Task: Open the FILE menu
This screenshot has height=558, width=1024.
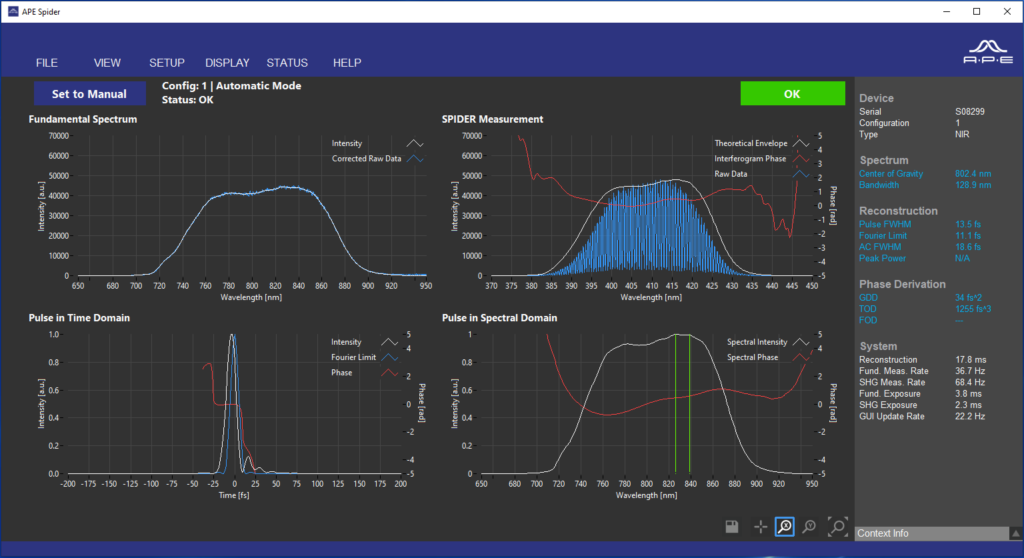Action: coord(46,63)
